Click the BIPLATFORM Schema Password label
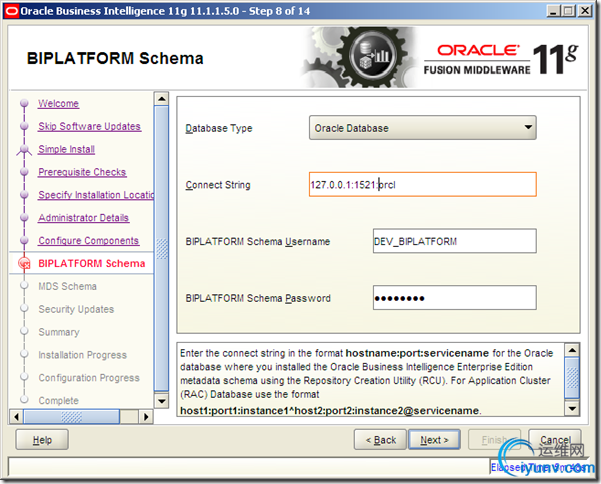The image size is (601, 484). coord(258,298)
